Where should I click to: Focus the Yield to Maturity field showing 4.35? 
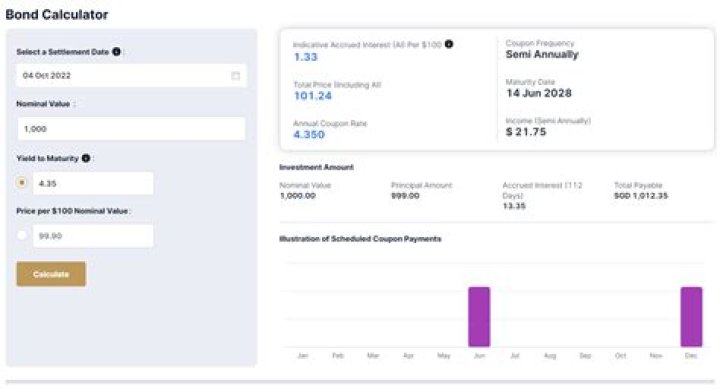[x=93, y=183]
